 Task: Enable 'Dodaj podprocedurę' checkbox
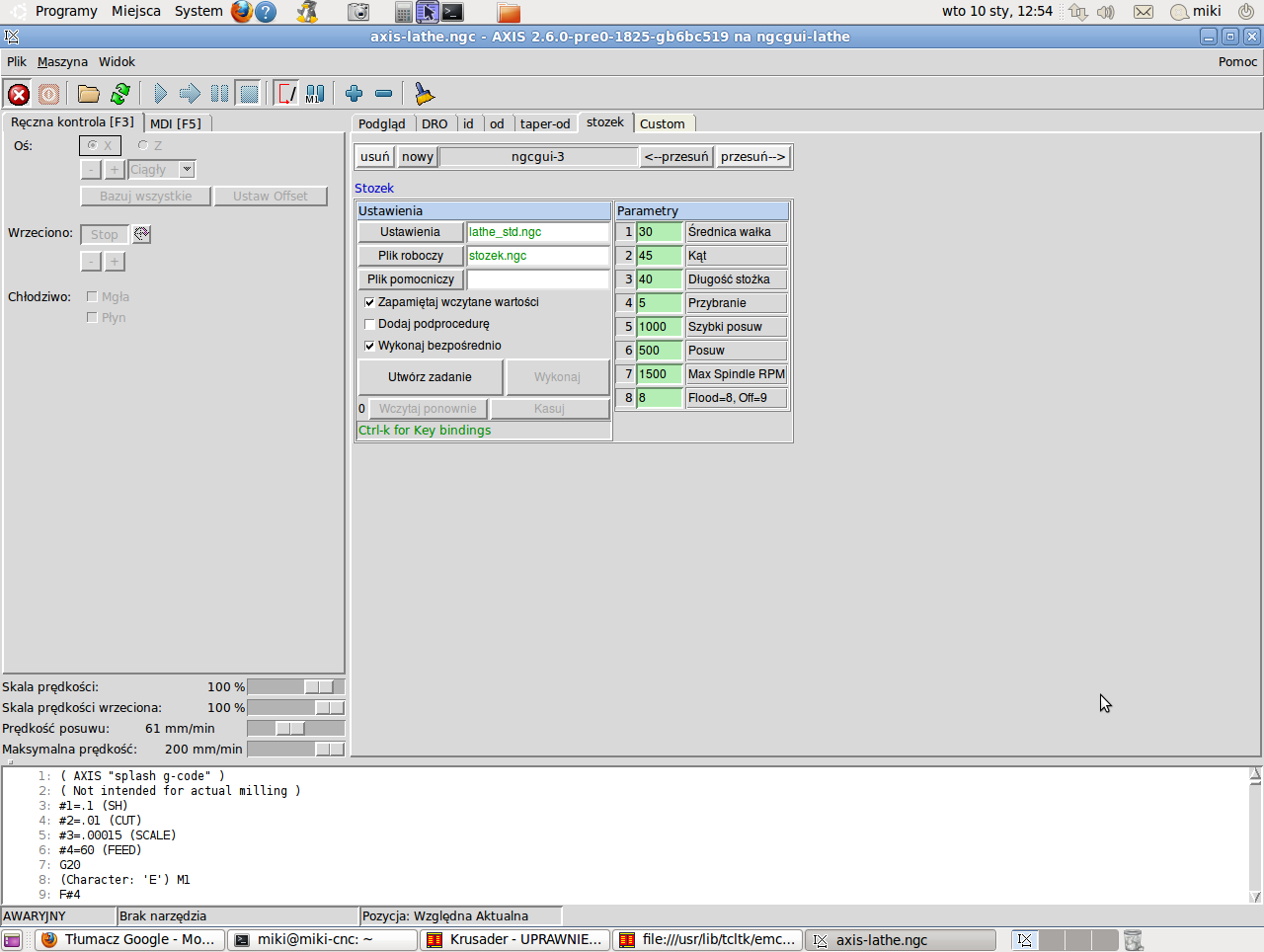[x=369, y=324]
